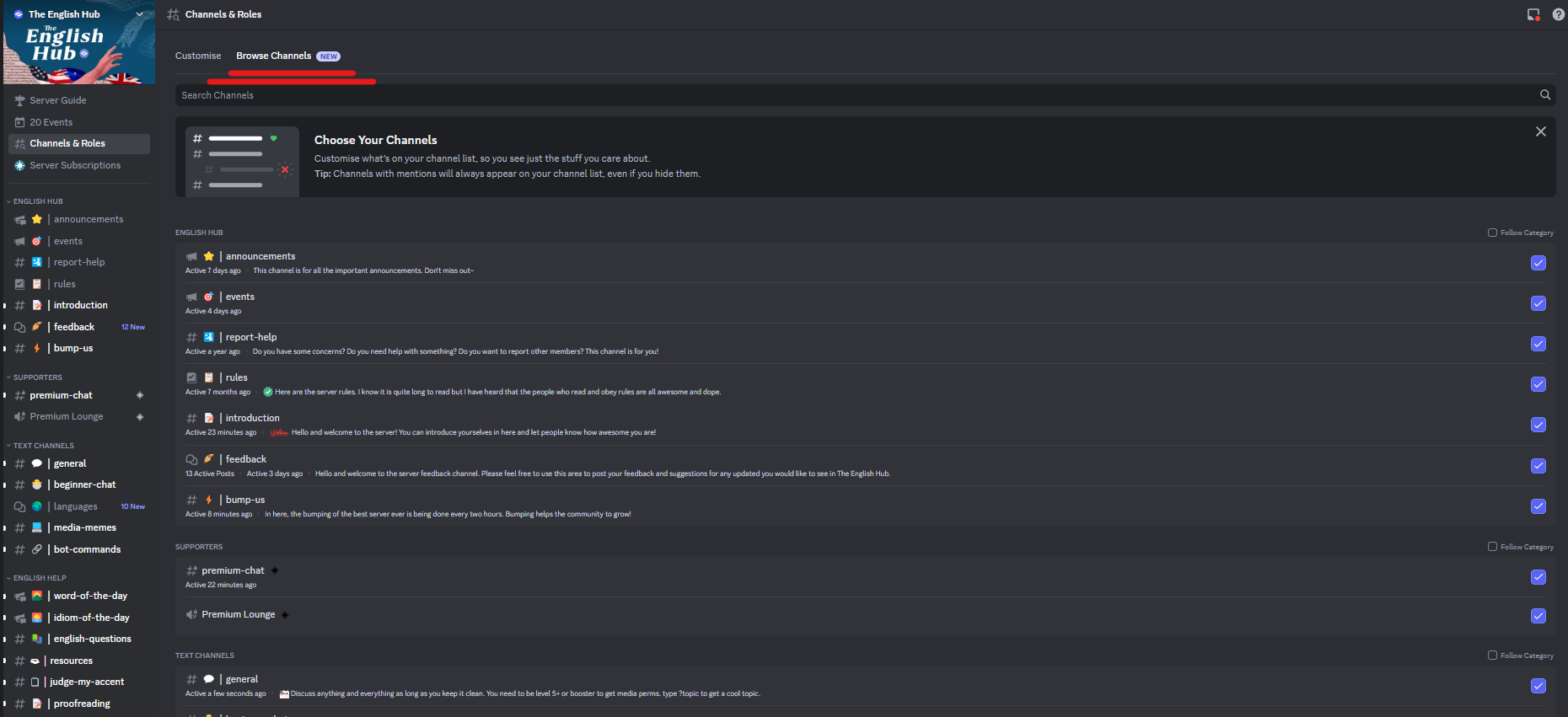Image resolution: width=1568 pixels, height=717 pixels.
Task: Open Server Guide signpost icon in sidebar
Action: (20, 100)
